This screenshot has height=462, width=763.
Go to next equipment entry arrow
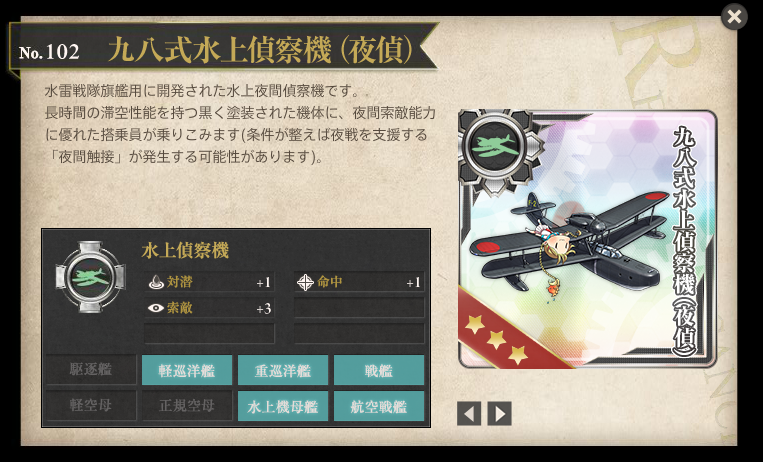pyautogui.click(x=500, y=413)
